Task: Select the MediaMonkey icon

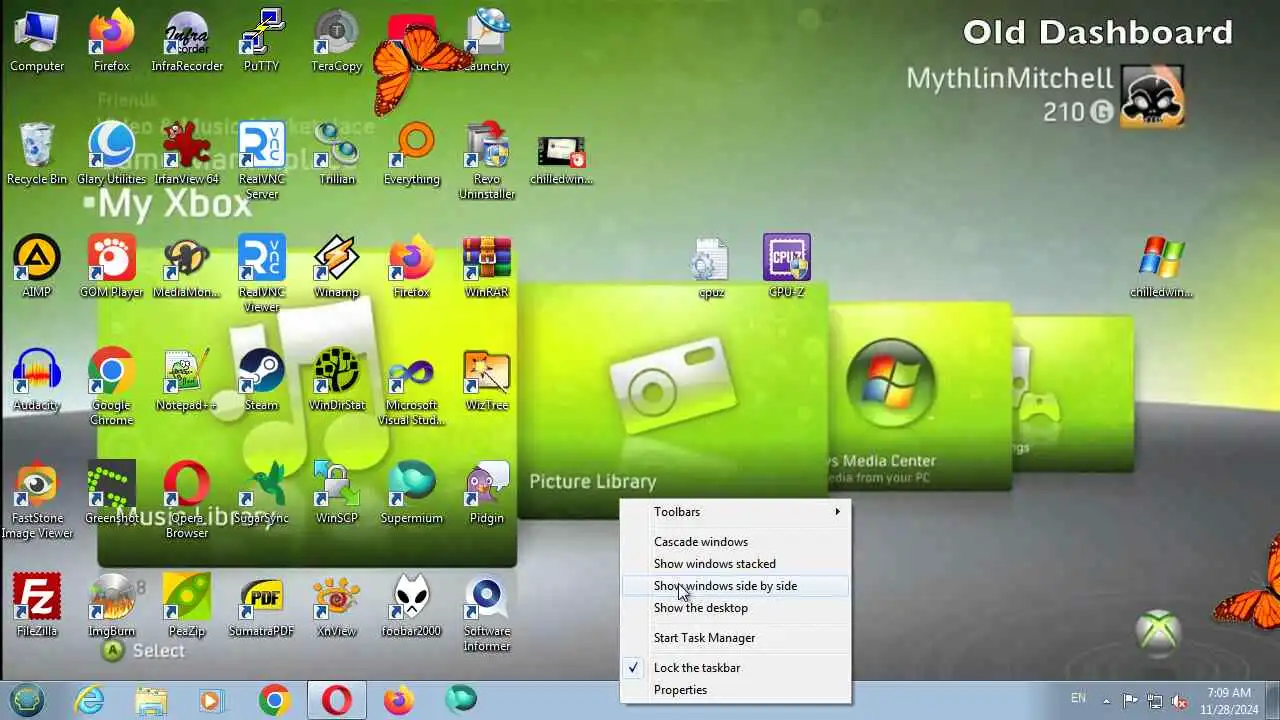Action: tap(187, 268)
